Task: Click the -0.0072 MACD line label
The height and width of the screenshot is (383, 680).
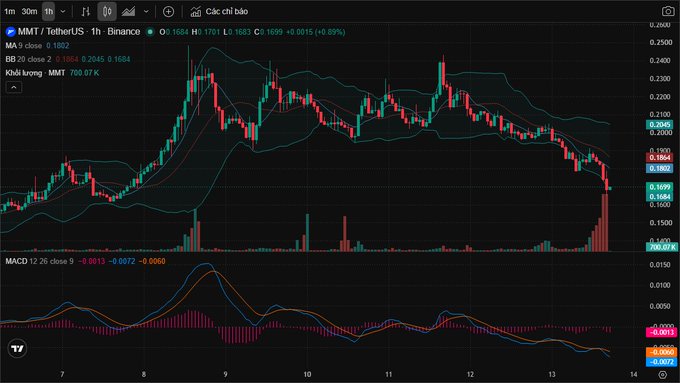Action: [x=661, y=362]
